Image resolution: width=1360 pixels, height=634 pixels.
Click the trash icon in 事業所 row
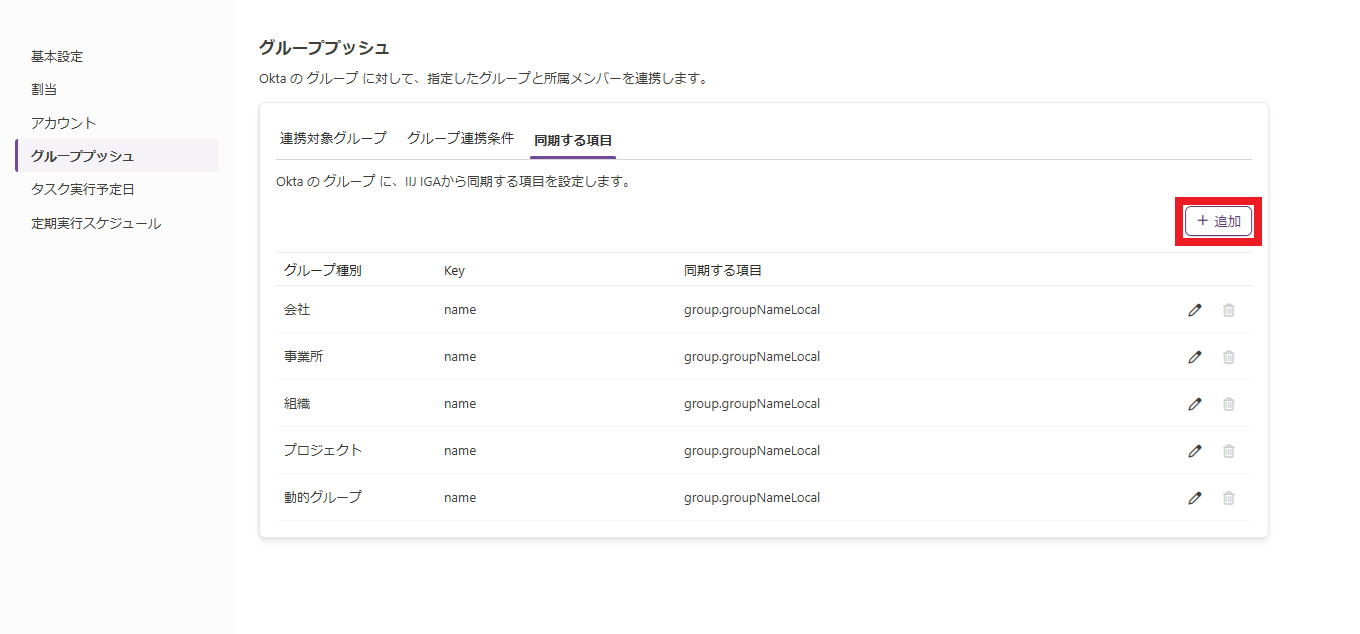(x=1228, y=357)
